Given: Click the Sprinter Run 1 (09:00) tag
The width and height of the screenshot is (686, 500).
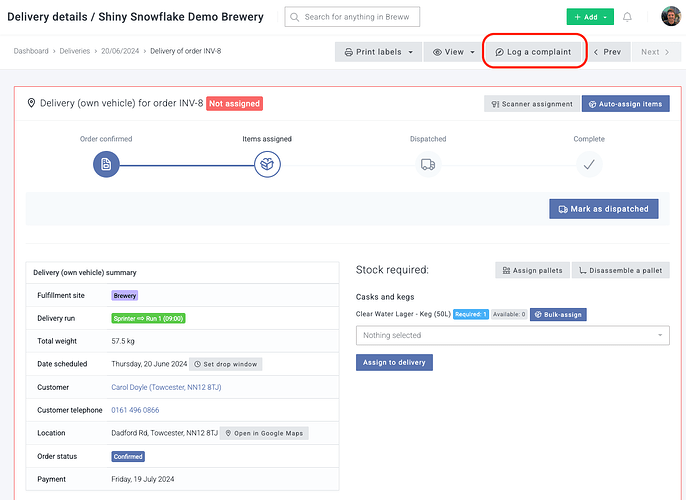Looking at the screenshot, I should [x=148, y=318].
